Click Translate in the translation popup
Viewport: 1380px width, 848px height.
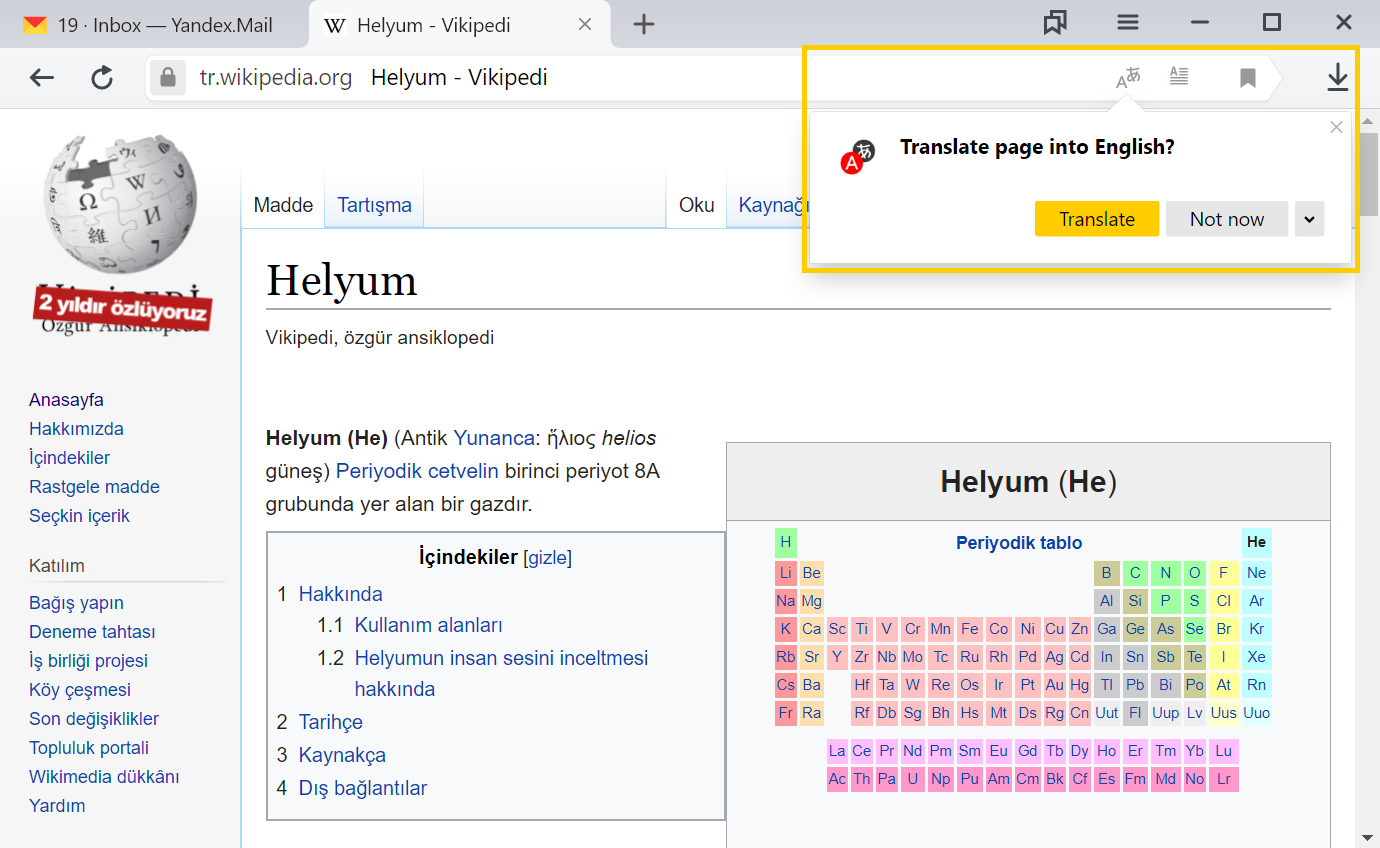(x=1097, y=219)
